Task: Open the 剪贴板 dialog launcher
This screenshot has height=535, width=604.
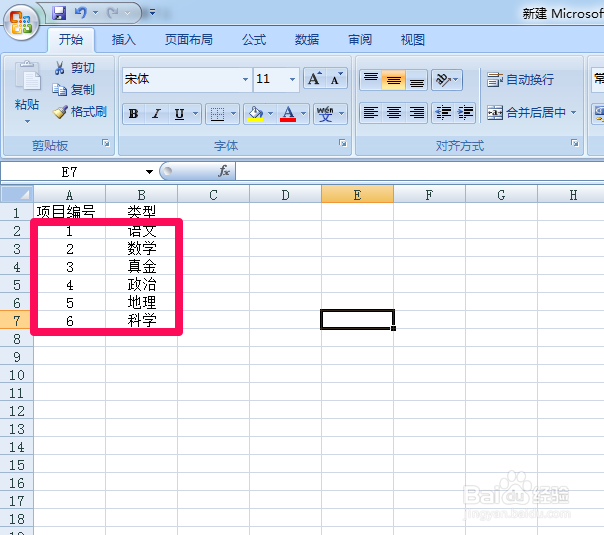Action: [x=106, y=143]
